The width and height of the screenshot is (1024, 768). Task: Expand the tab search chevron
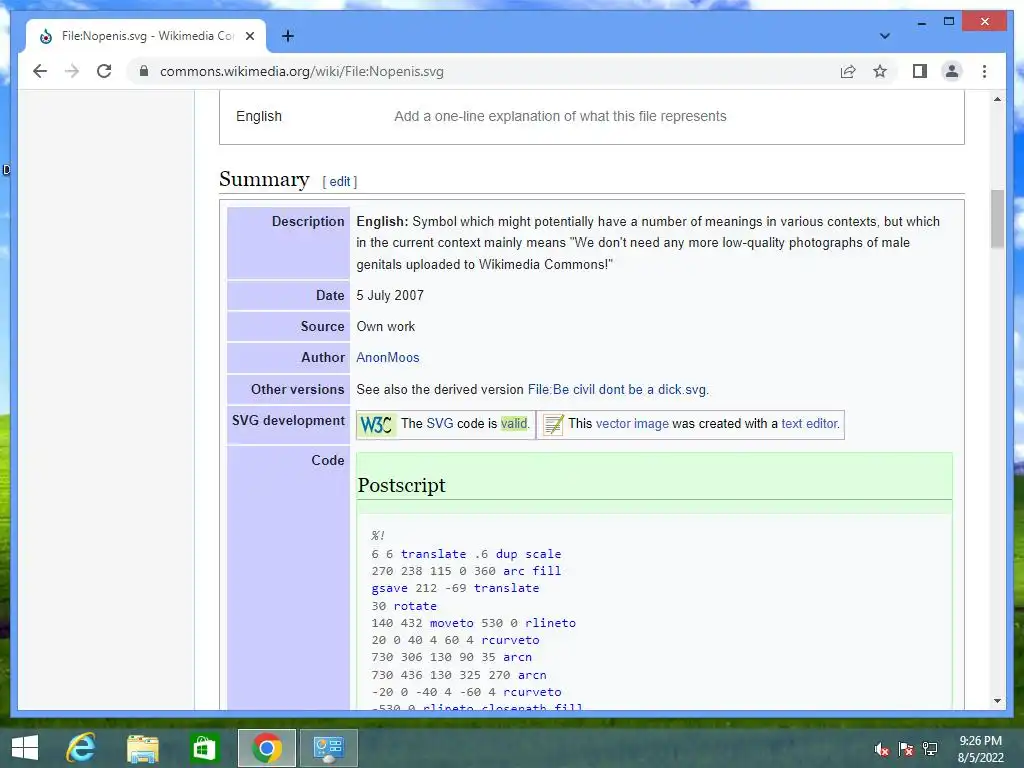click(884, 36)
